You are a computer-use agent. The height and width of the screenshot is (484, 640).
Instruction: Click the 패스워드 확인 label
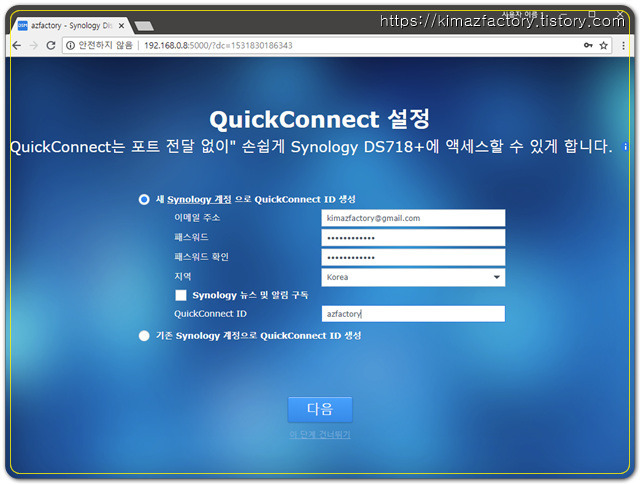click(201, 257)
